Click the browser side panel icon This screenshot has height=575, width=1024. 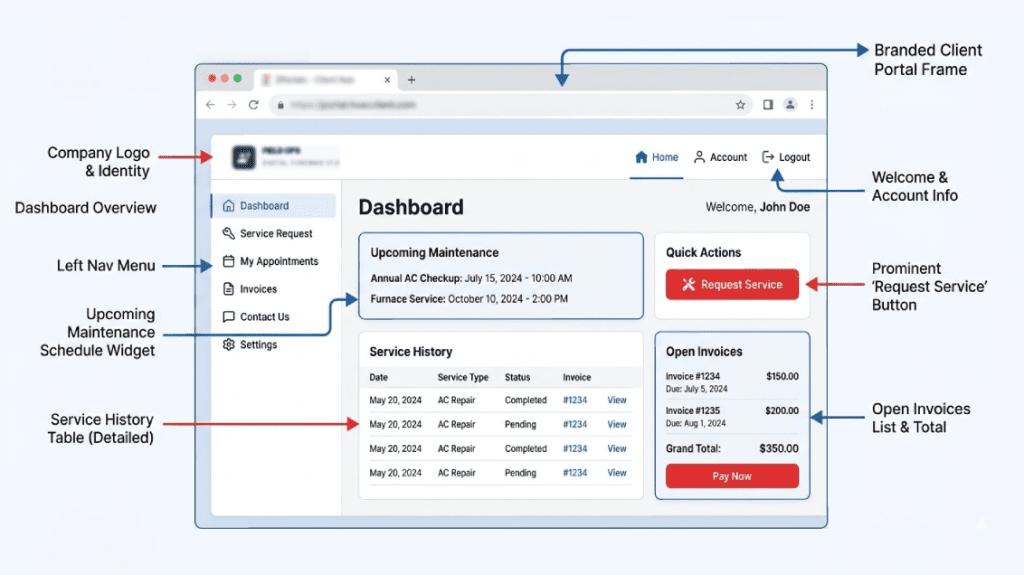[768, 105]
